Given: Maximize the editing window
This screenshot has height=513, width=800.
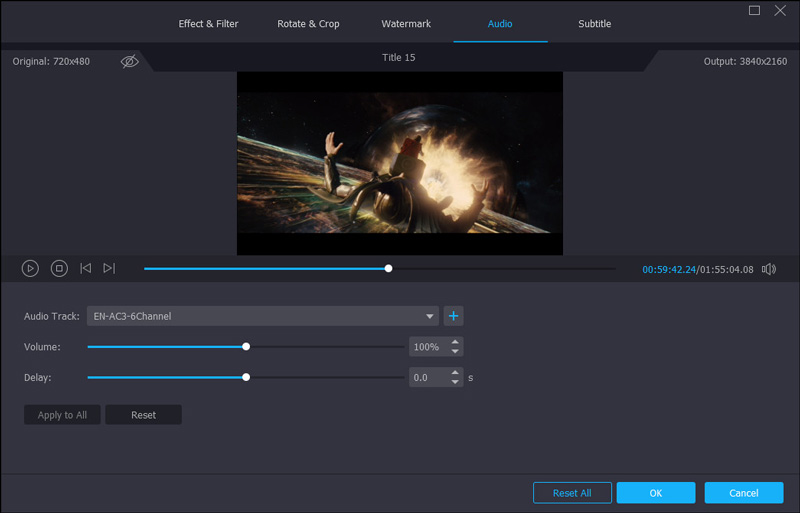Looking at the screenshot, I should click(755, 11).
